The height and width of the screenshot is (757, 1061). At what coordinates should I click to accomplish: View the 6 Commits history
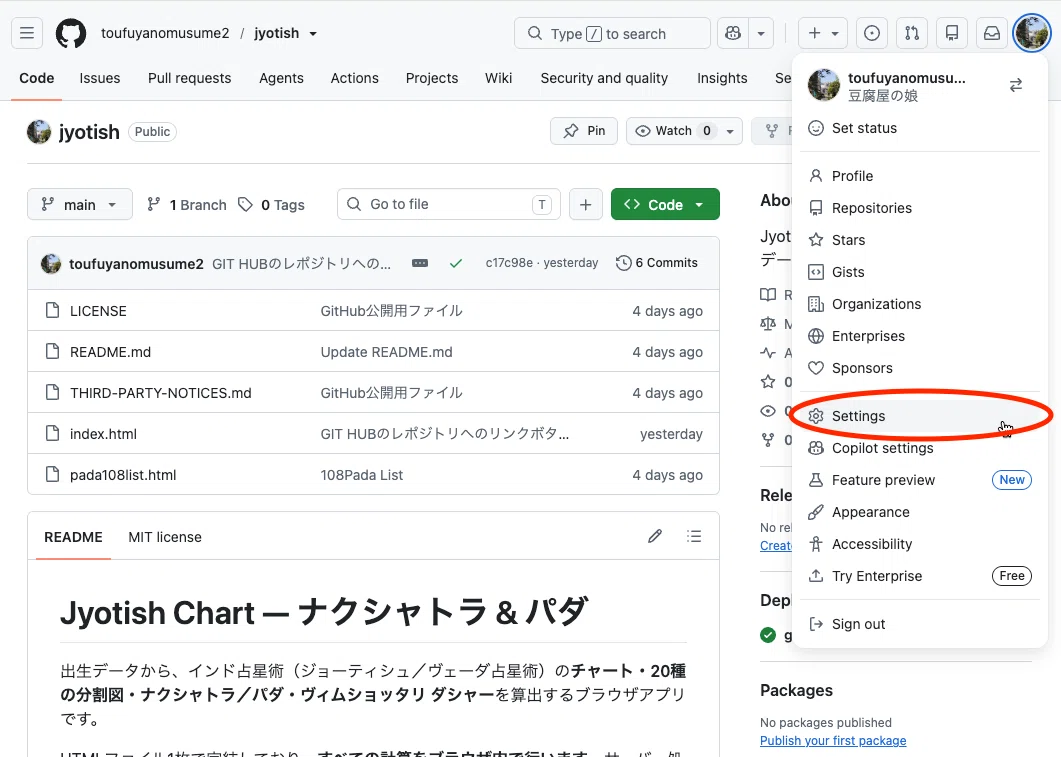[x=657, y=262]
